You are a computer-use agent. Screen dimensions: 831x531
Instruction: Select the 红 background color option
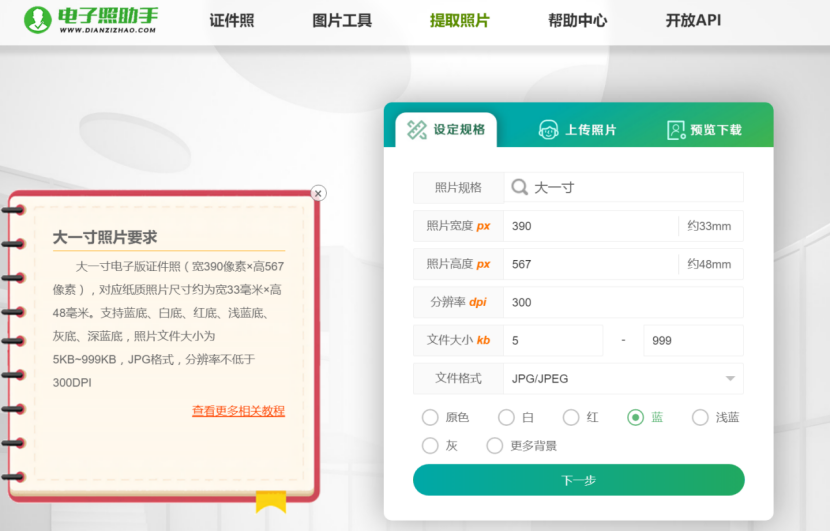click(571, 417)
